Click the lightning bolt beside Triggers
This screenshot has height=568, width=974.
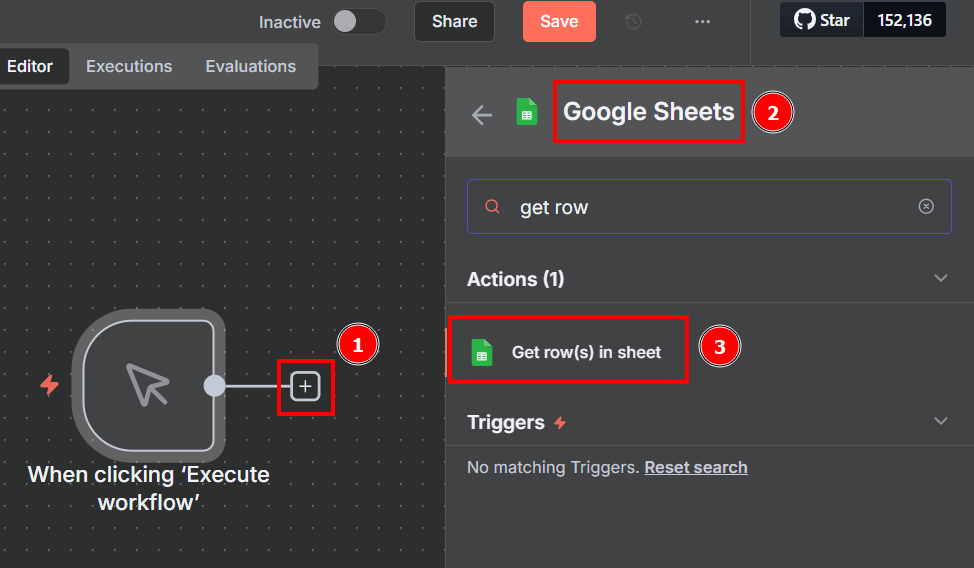tap(560, 423)
